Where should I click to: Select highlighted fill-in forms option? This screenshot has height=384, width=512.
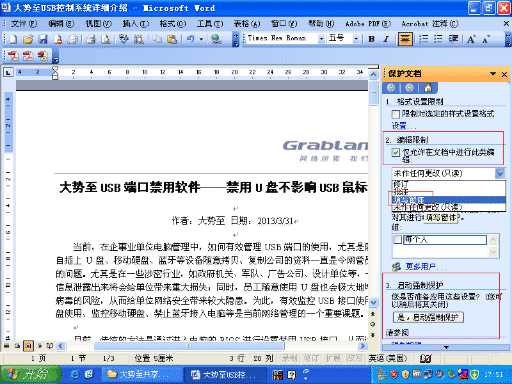449,200
